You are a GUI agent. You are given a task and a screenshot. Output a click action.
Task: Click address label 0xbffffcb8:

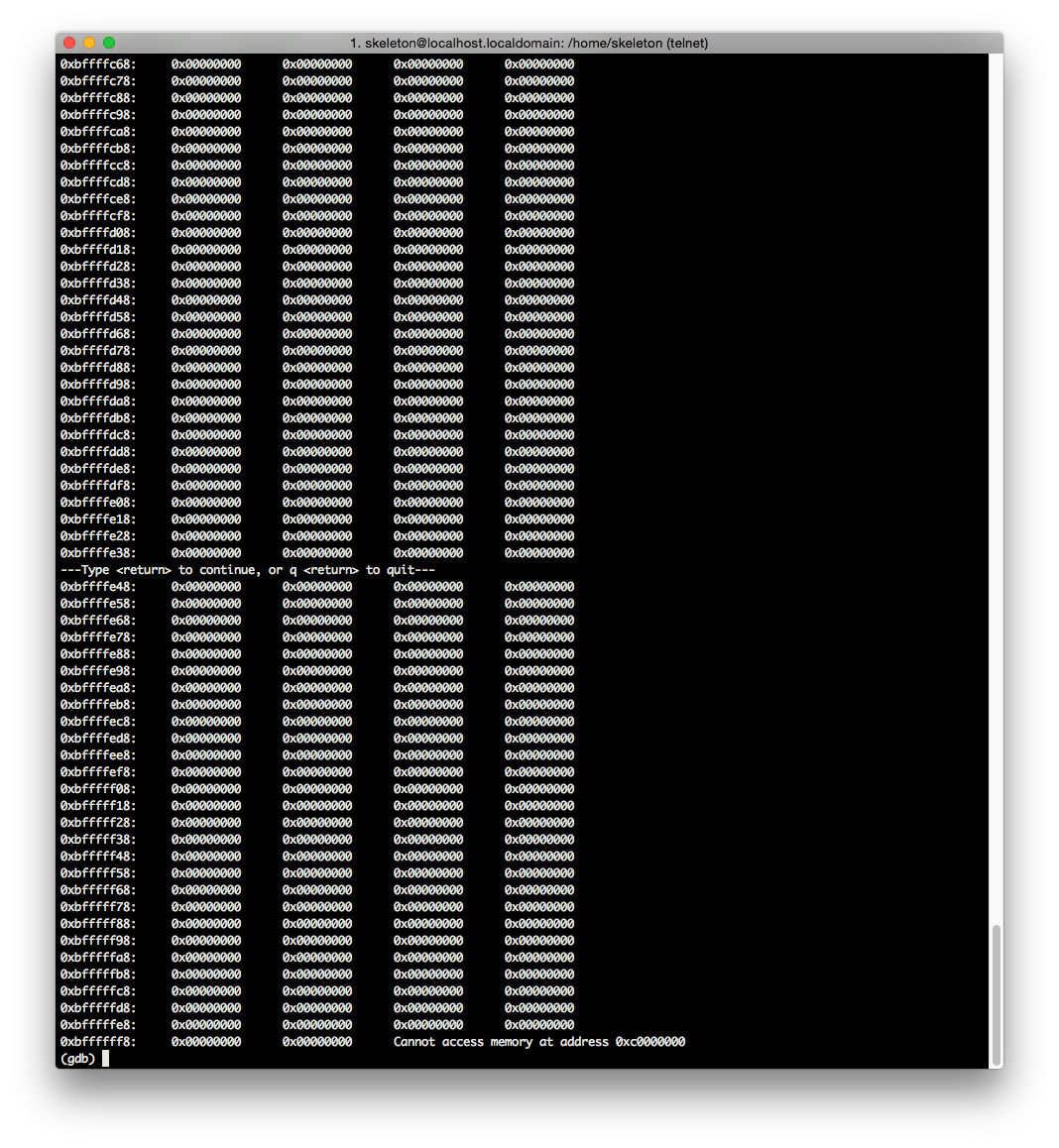tap(98, 149)
